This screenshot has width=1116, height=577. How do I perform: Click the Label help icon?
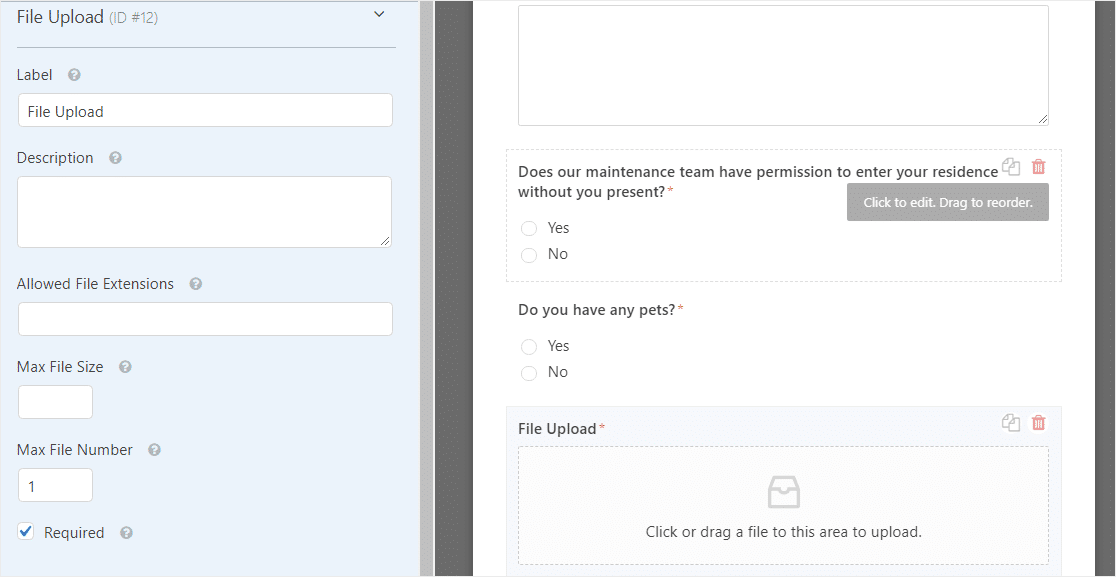click(74, 75)
